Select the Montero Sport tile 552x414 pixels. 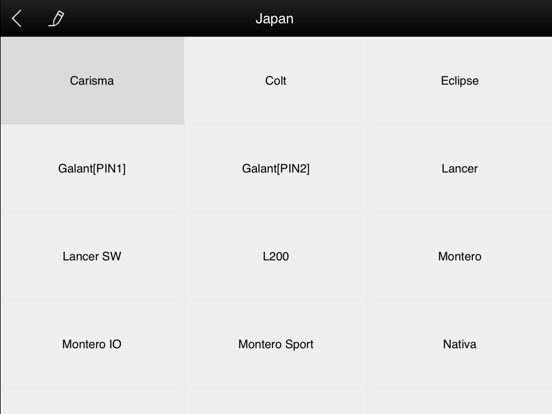point(276,344)
